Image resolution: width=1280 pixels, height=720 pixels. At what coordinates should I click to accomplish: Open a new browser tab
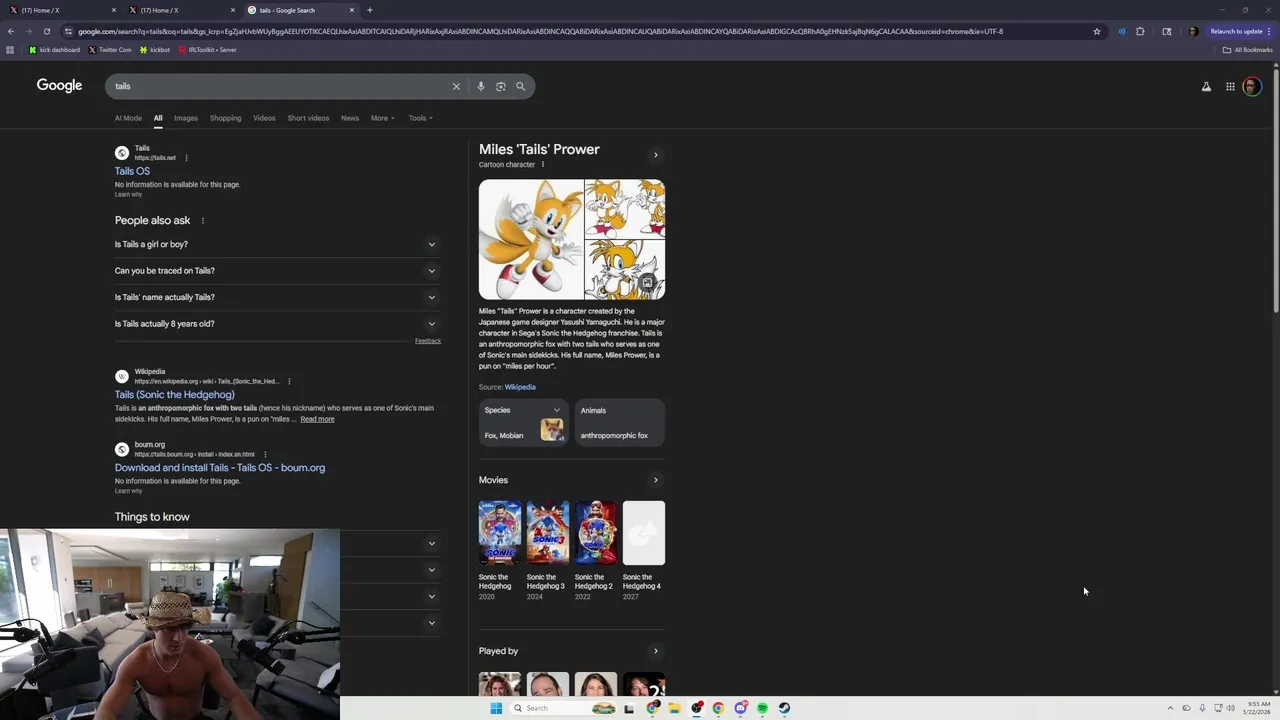[x=369, y=10]
